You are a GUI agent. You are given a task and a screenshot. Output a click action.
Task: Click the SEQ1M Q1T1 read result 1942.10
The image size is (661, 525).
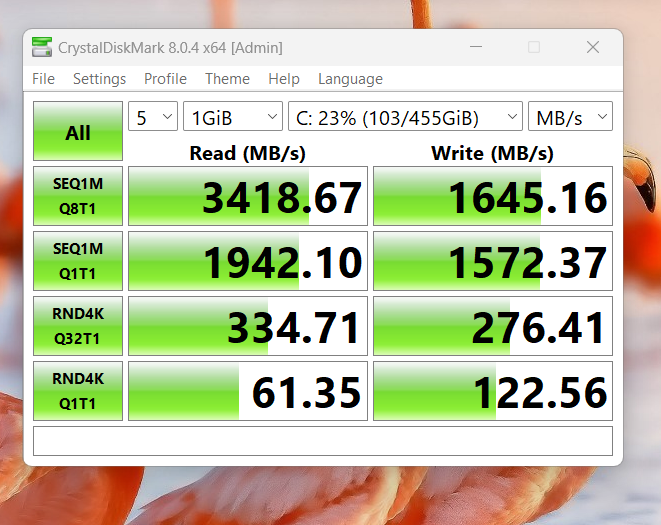(x=248, y=261)
